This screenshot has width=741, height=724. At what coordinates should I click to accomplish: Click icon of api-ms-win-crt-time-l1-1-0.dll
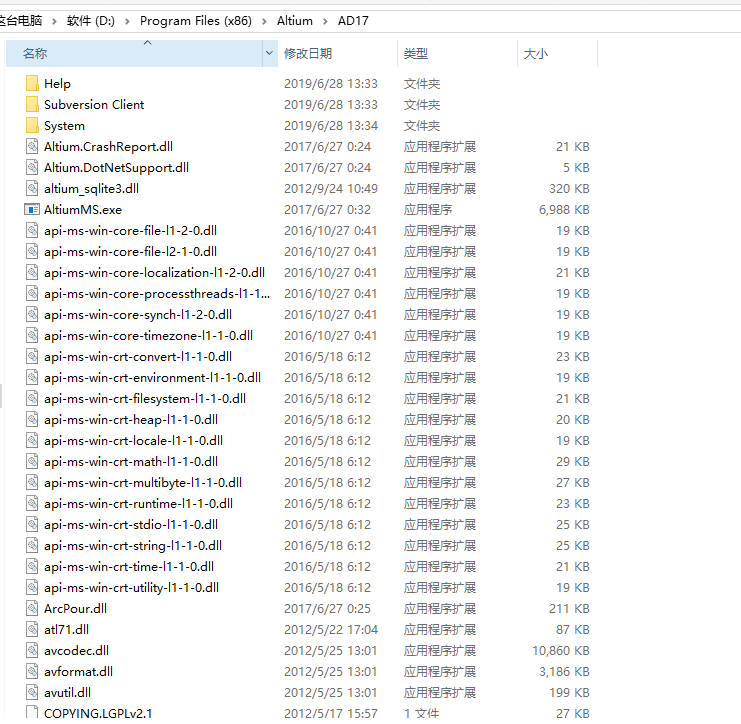point(32,566)
